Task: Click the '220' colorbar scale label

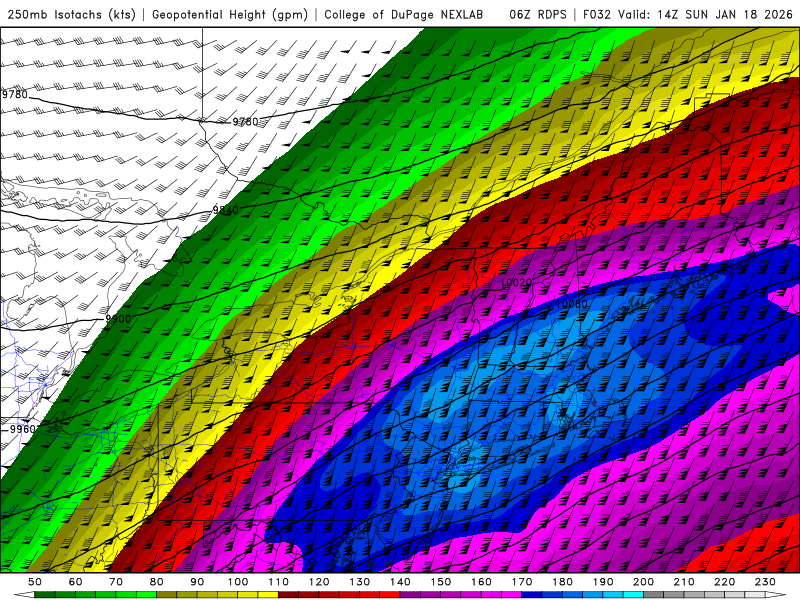Action: [724, 582]
